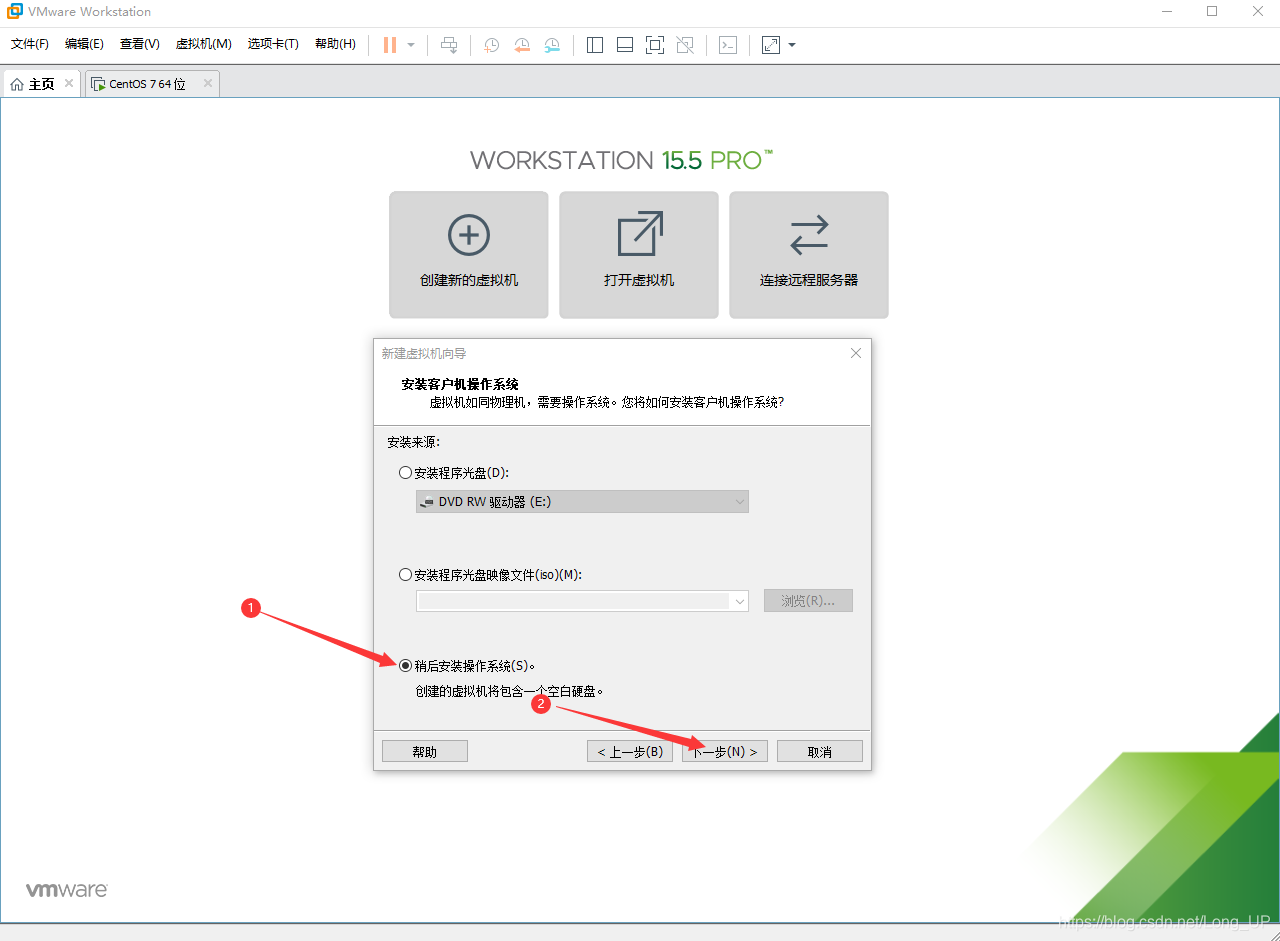1280x941 pixels.
Task: Click the 帮助 button in wizard
Action: [425, 752]
